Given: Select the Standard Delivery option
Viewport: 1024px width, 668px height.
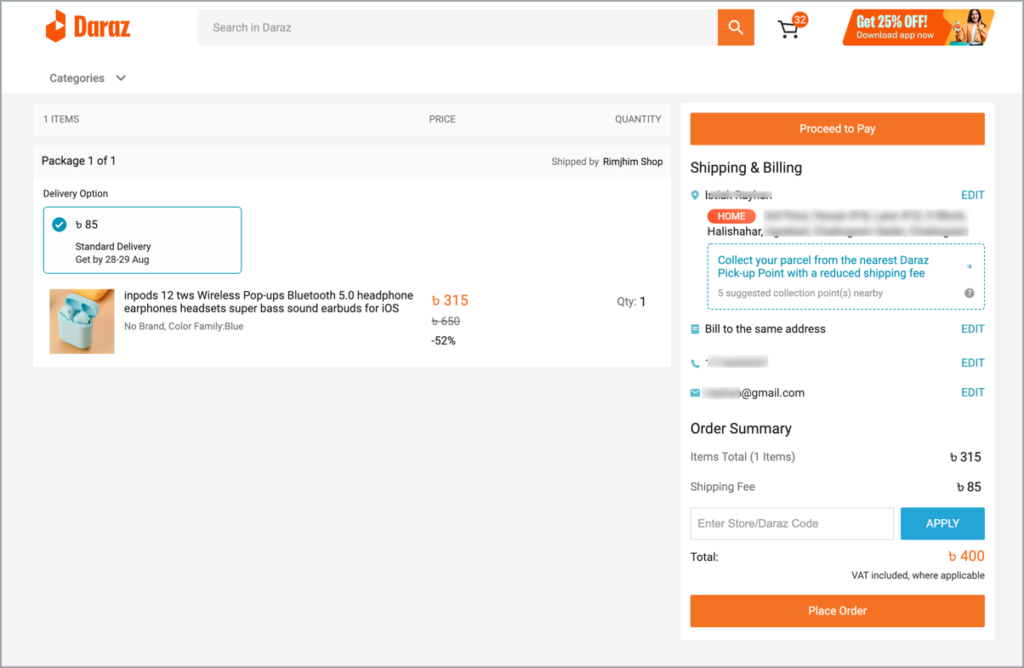Looking at the screenshot, I should pos(141,239).
